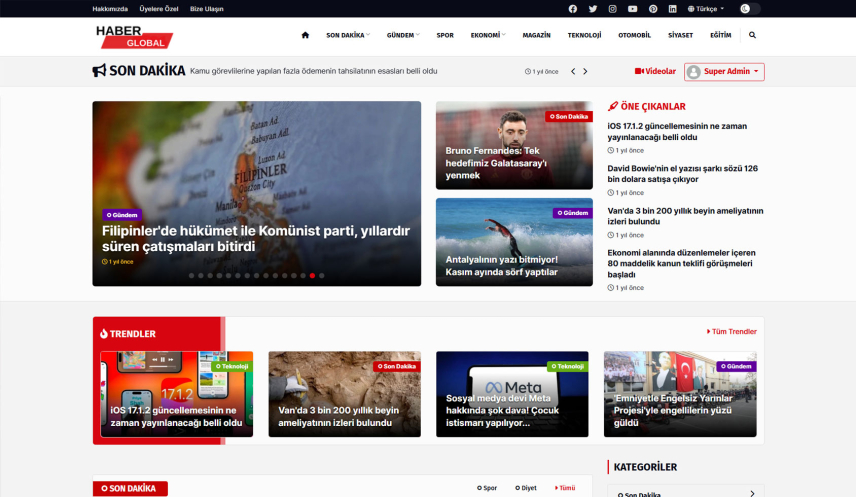Click Son Dakika badge on Bruno card
The height and width of the screenshot is (497, 856).
pos(569,116)
